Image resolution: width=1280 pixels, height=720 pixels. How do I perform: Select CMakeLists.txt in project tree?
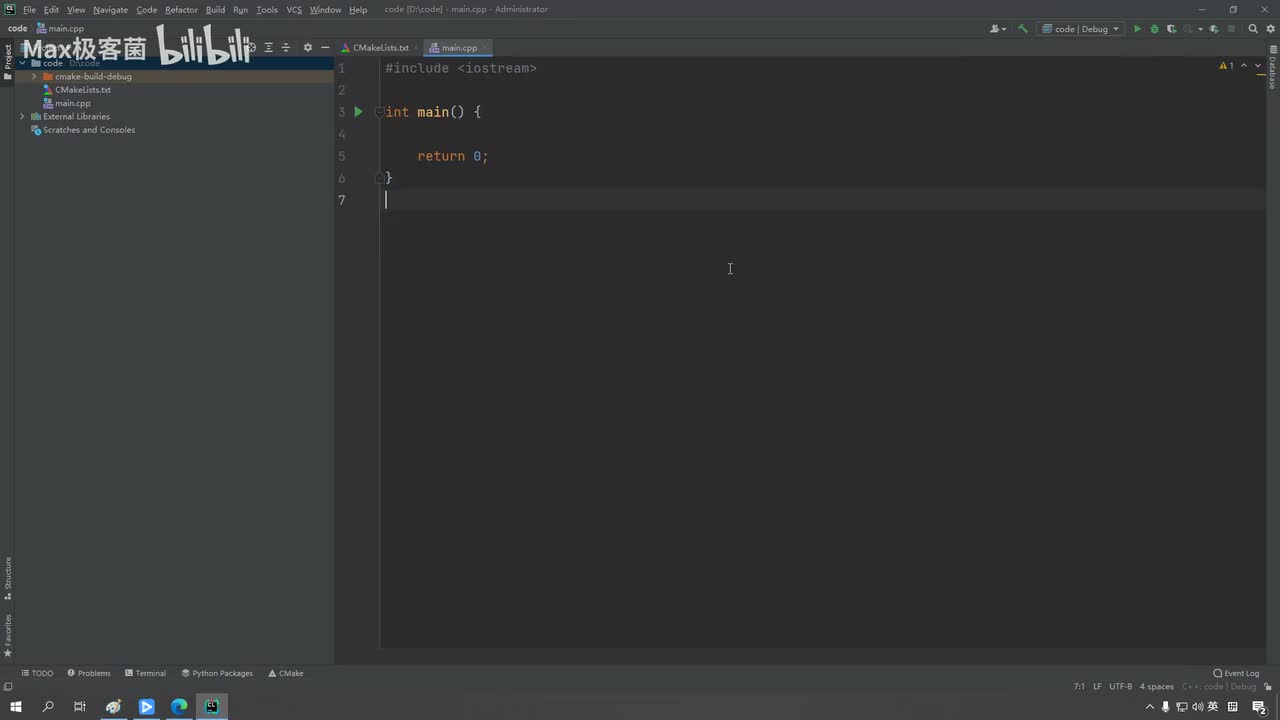click(83, 90)
